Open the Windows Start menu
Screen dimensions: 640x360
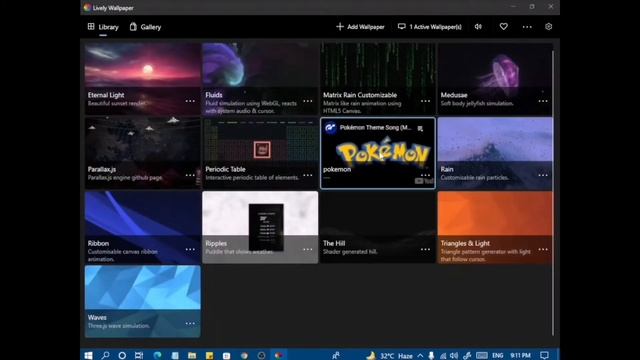88,356
